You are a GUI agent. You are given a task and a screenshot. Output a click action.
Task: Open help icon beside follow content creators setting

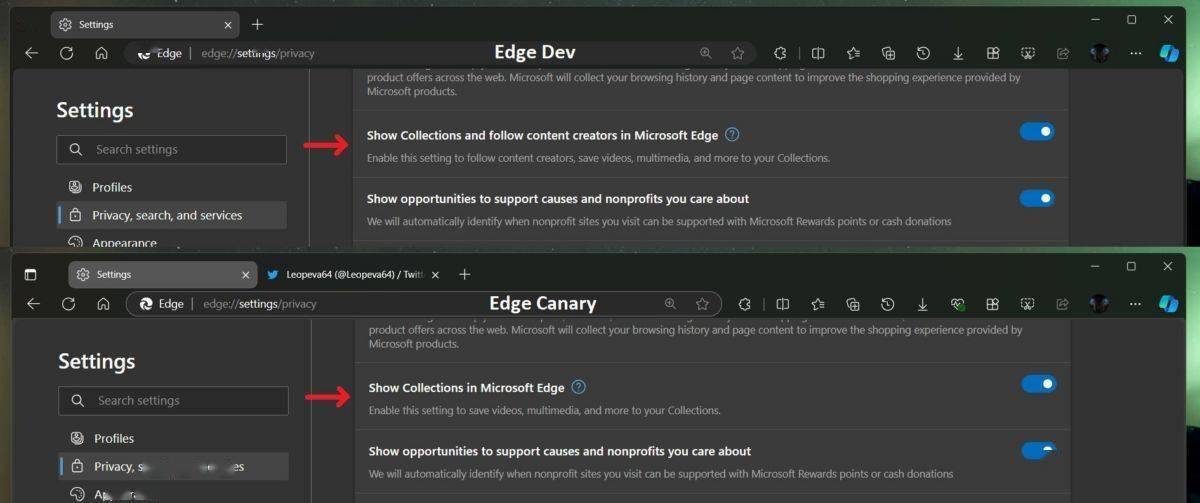click(x=732, y=135)
